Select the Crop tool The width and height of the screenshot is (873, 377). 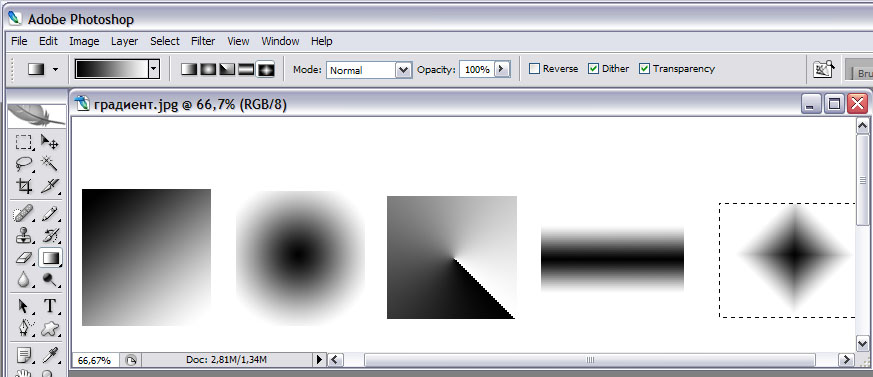pos(23,185)
